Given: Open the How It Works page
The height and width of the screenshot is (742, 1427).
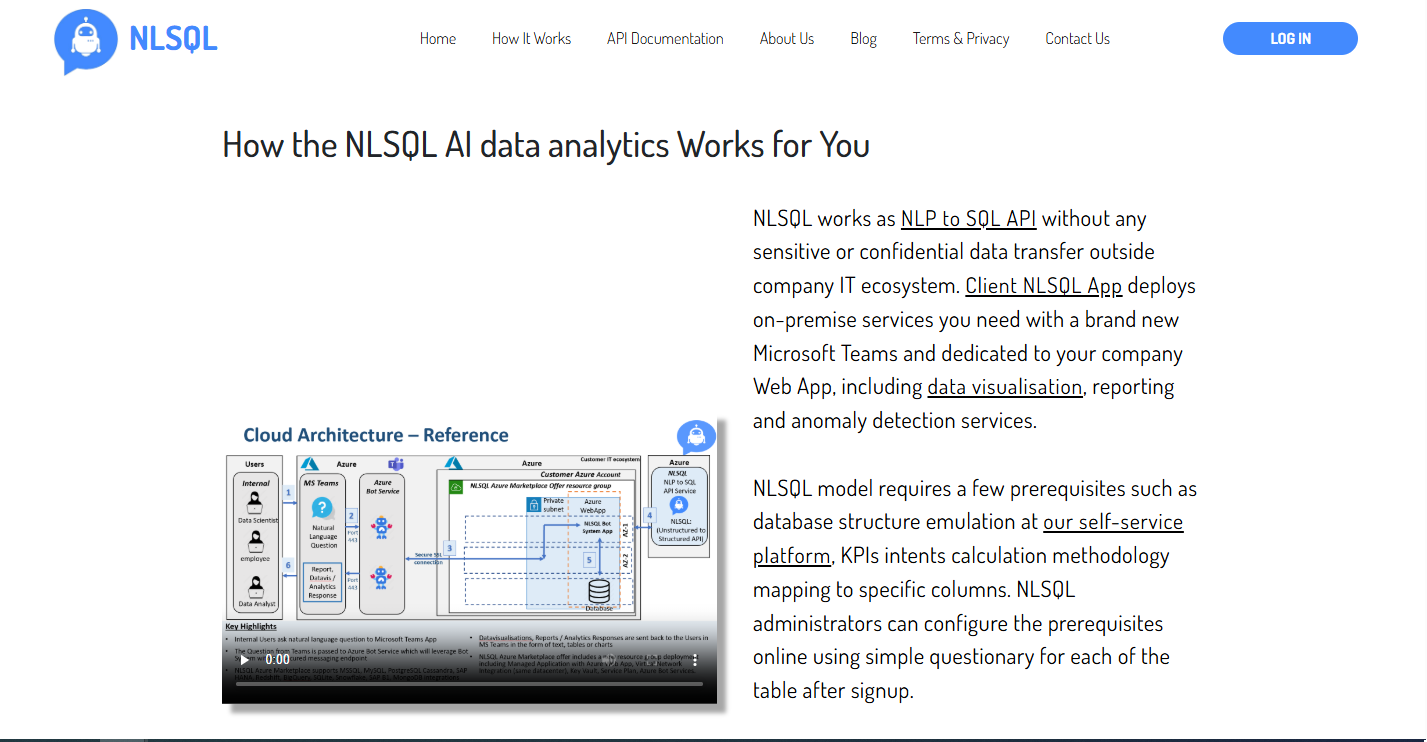Looking at the screenshot, I should (x=531, y=39).
